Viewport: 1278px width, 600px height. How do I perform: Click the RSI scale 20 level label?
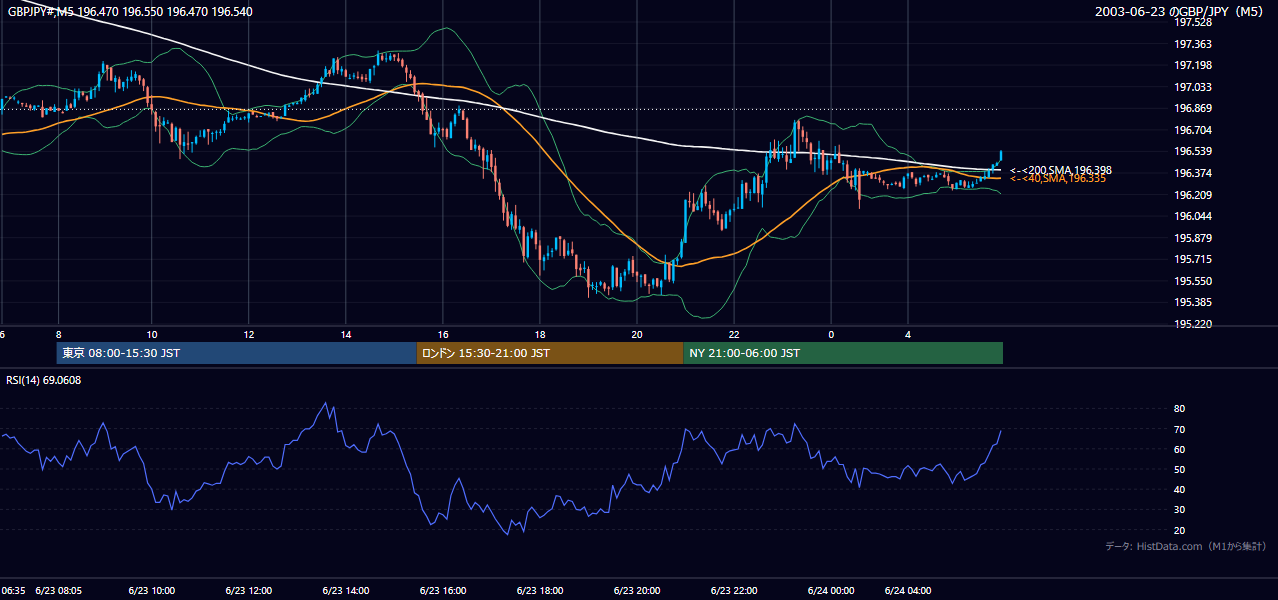[1179, 530]
